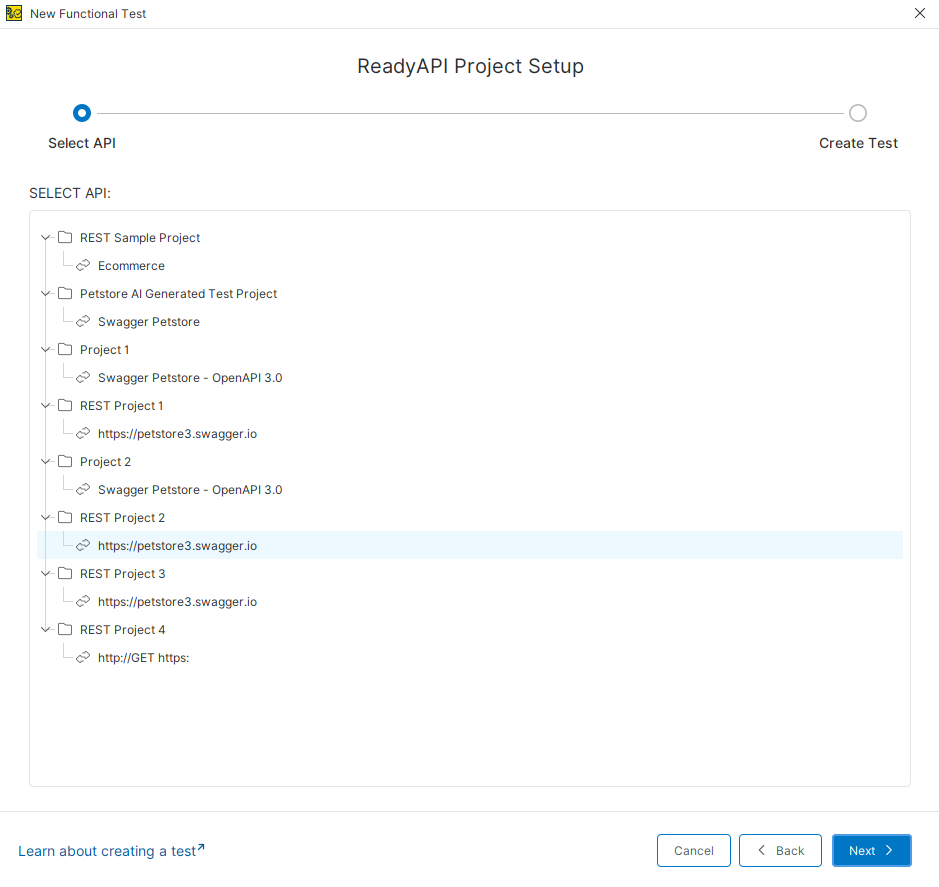This screenshot has height=887, width=939.
Task: Click API link icon under Project 1
Action: (x=83, y=377)
